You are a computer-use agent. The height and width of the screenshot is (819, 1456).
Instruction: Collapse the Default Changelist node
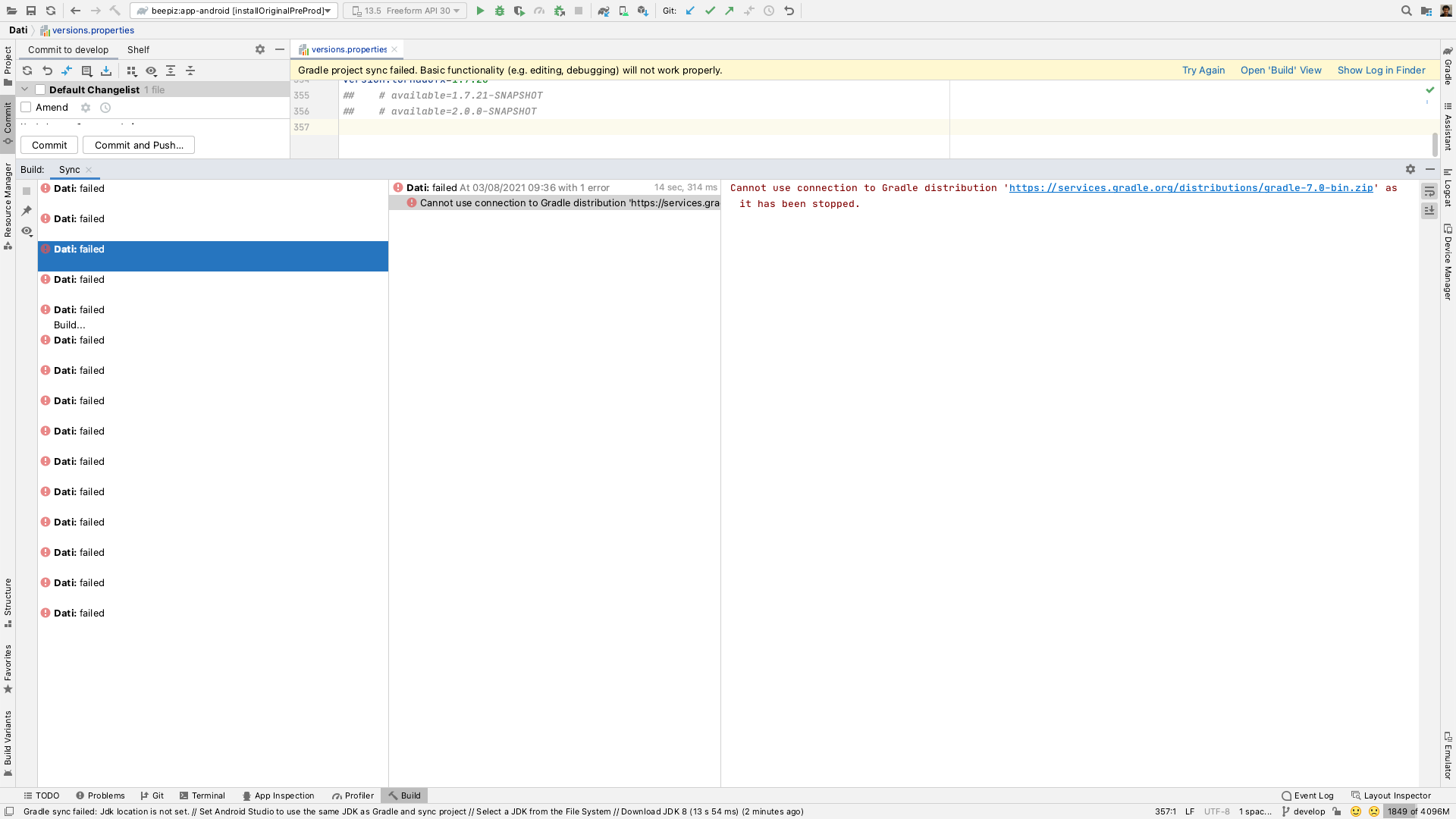point(25,89)
